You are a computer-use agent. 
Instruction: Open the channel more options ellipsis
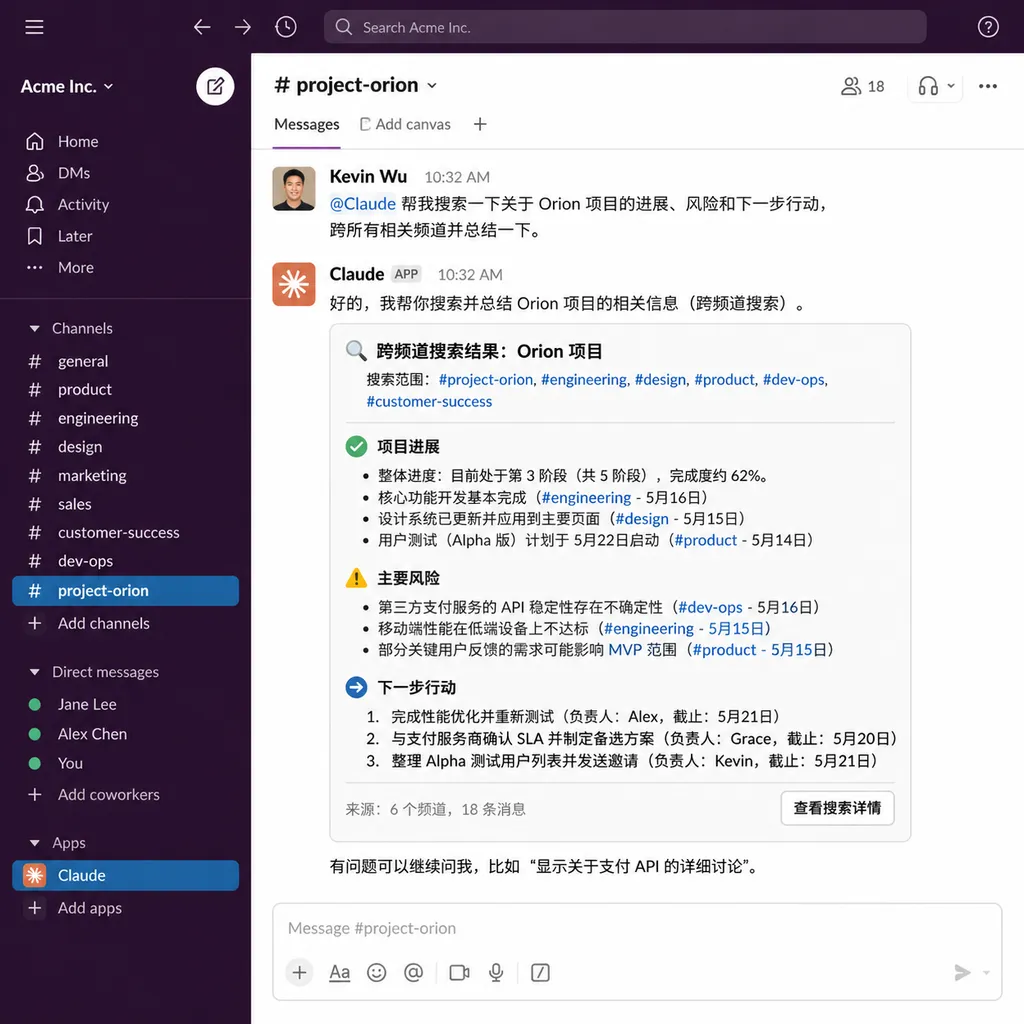pos(987,86)
